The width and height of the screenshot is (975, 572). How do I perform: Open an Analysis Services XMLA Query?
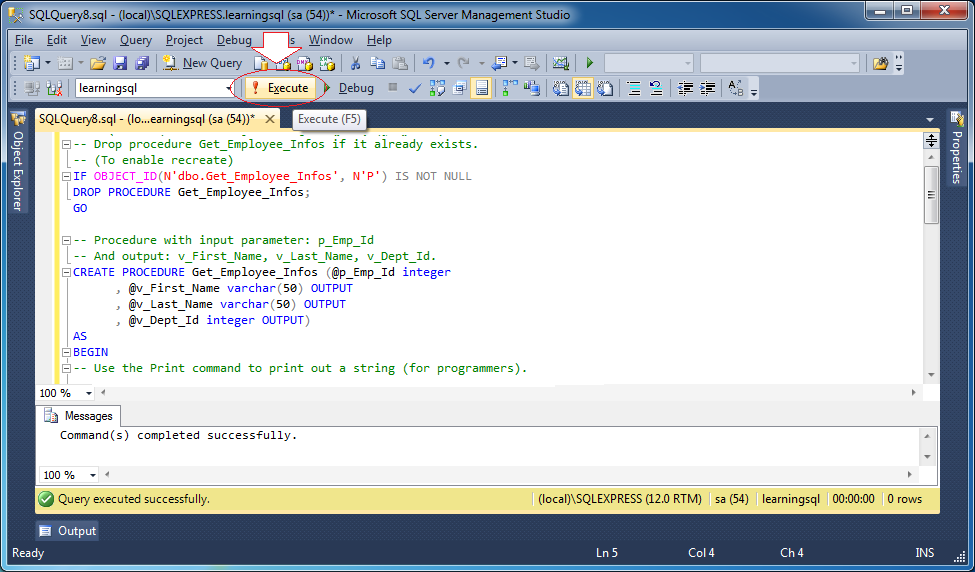click(327, 63)
